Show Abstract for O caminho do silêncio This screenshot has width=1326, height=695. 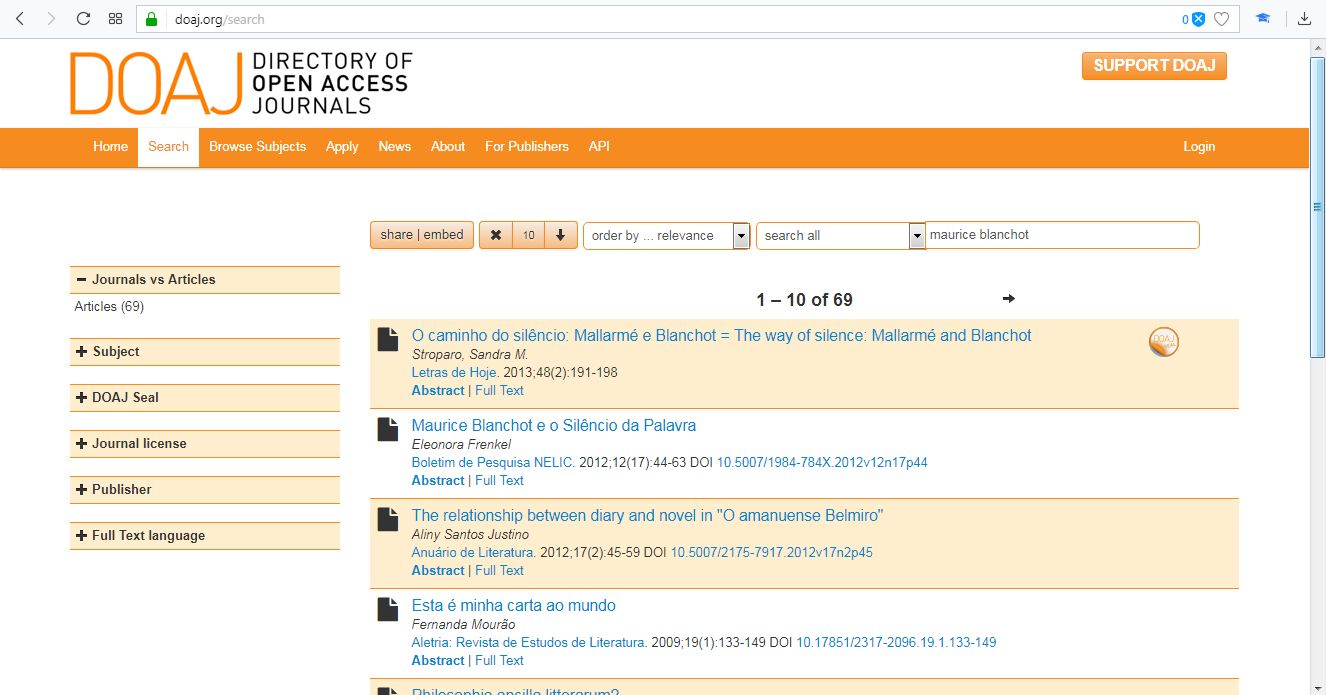438,390
